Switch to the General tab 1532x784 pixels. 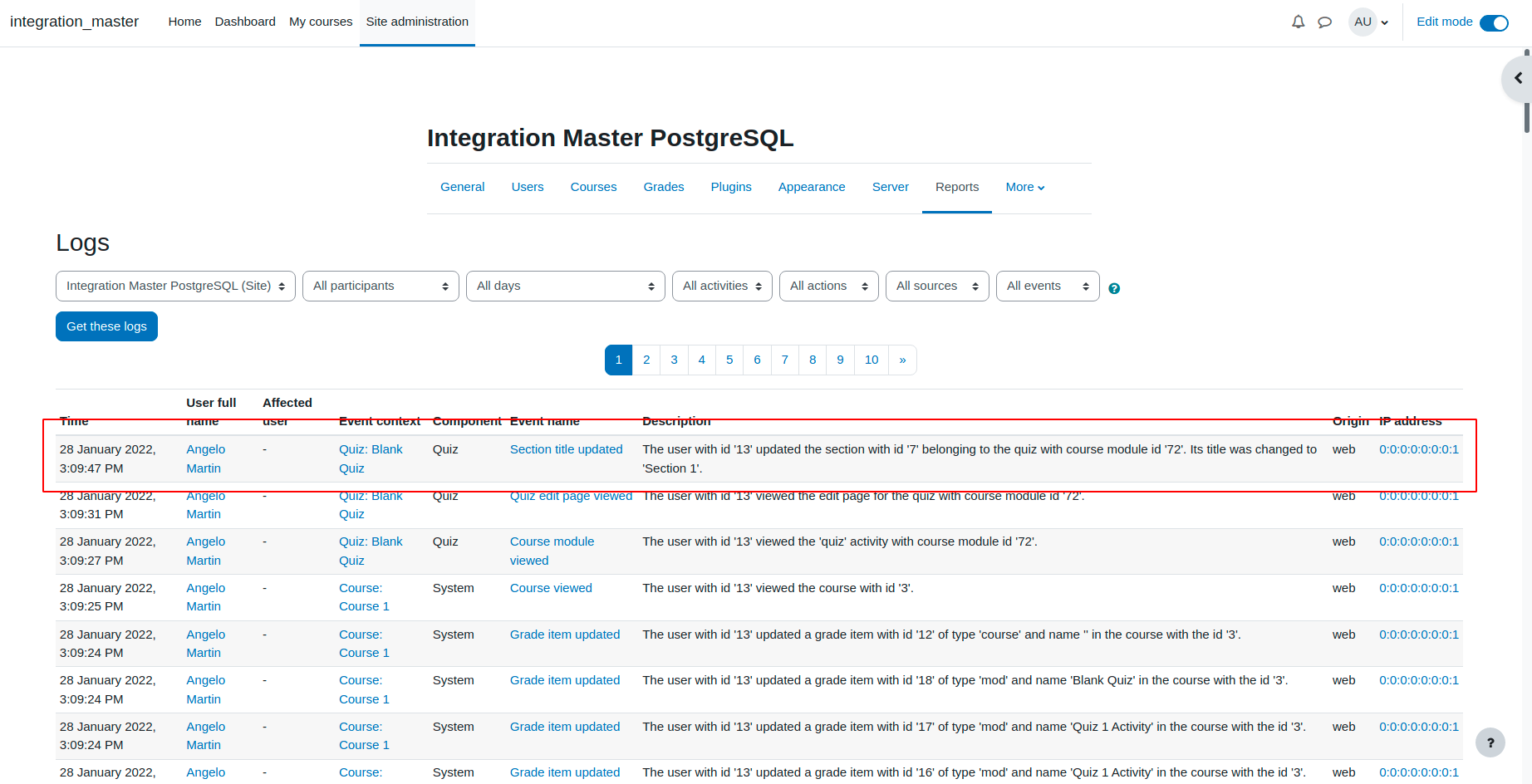pos(463,187)
